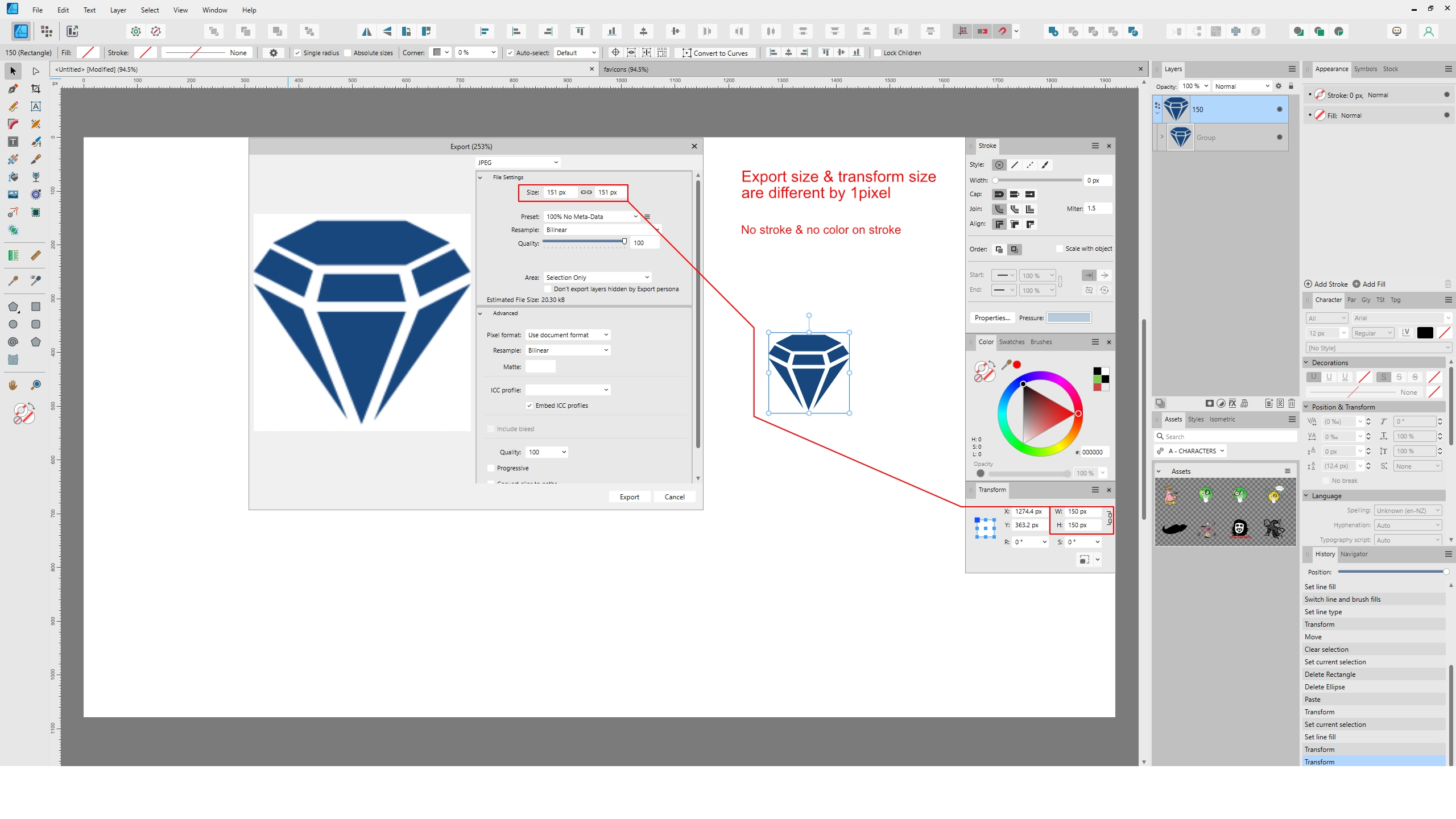The width and height of the screenshot is (1456, 819).
Task: Select the Place Image tool
Action: tap(13, 195)
